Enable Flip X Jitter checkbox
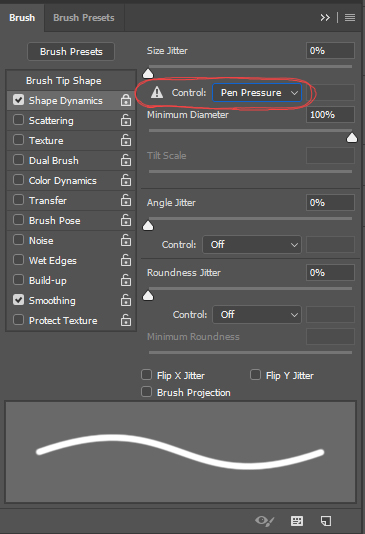Image resolution: width=365 pixels, height=534 pixels. 146,375
